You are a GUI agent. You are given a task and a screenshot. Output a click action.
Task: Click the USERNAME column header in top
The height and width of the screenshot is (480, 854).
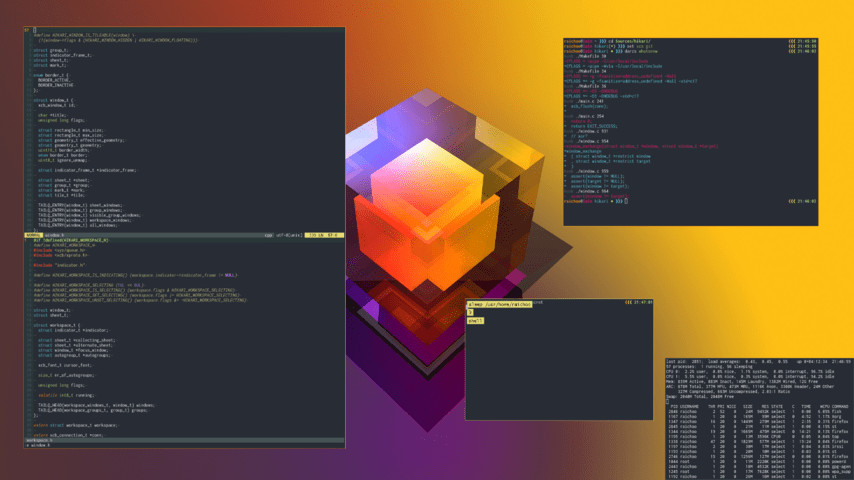tap(689, 406)
